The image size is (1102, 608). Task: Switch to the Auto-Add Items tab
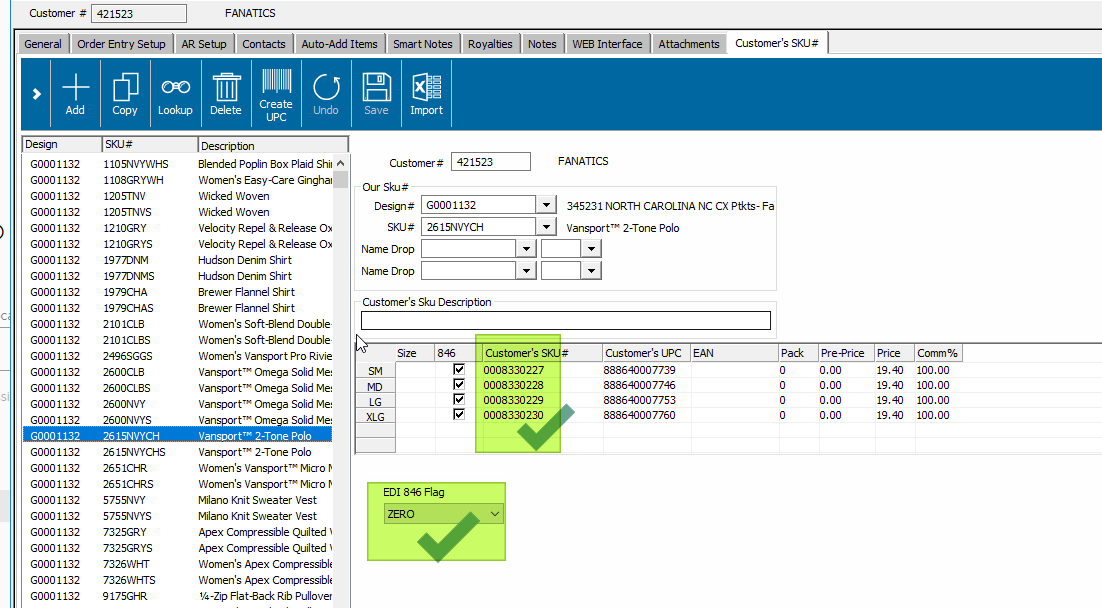click(339, 44)
